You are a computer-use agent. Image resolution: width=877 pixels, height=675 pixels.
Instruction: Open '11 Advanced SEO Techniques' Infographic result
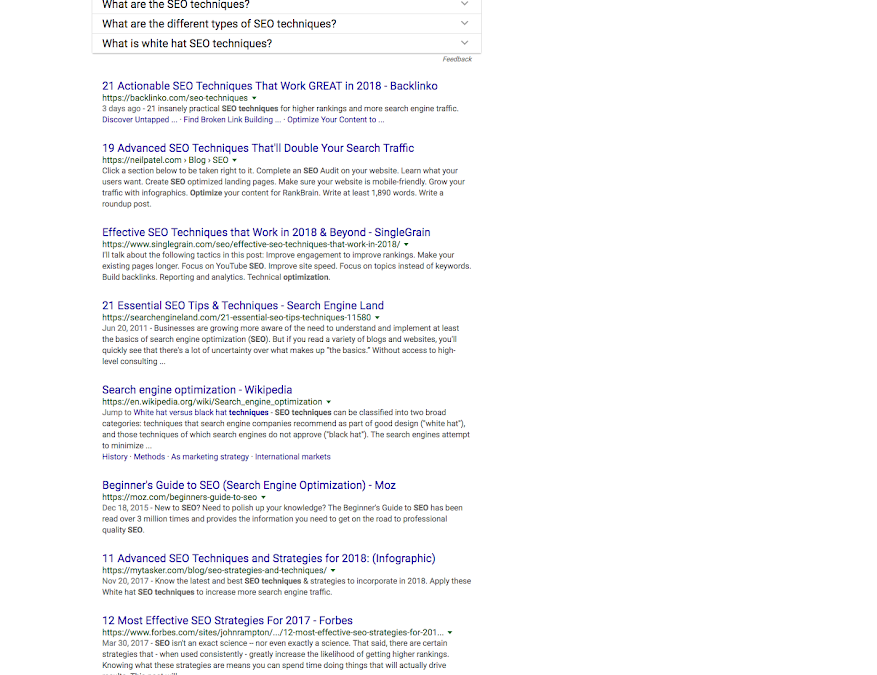pyautogui.click(x=268, y=558)
